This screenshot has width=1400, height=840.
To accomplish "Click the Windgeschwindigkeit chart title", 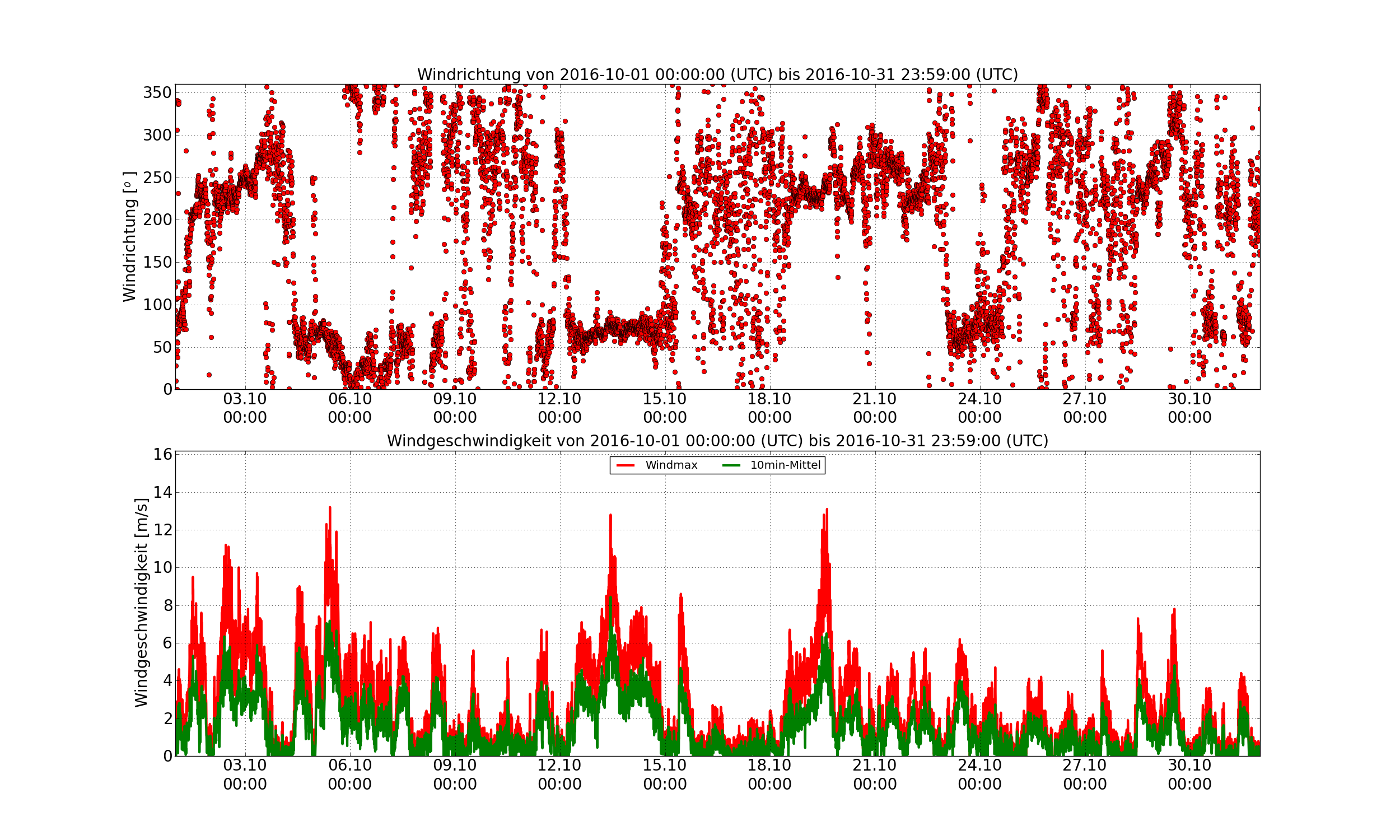I will (x=717, y=441).
